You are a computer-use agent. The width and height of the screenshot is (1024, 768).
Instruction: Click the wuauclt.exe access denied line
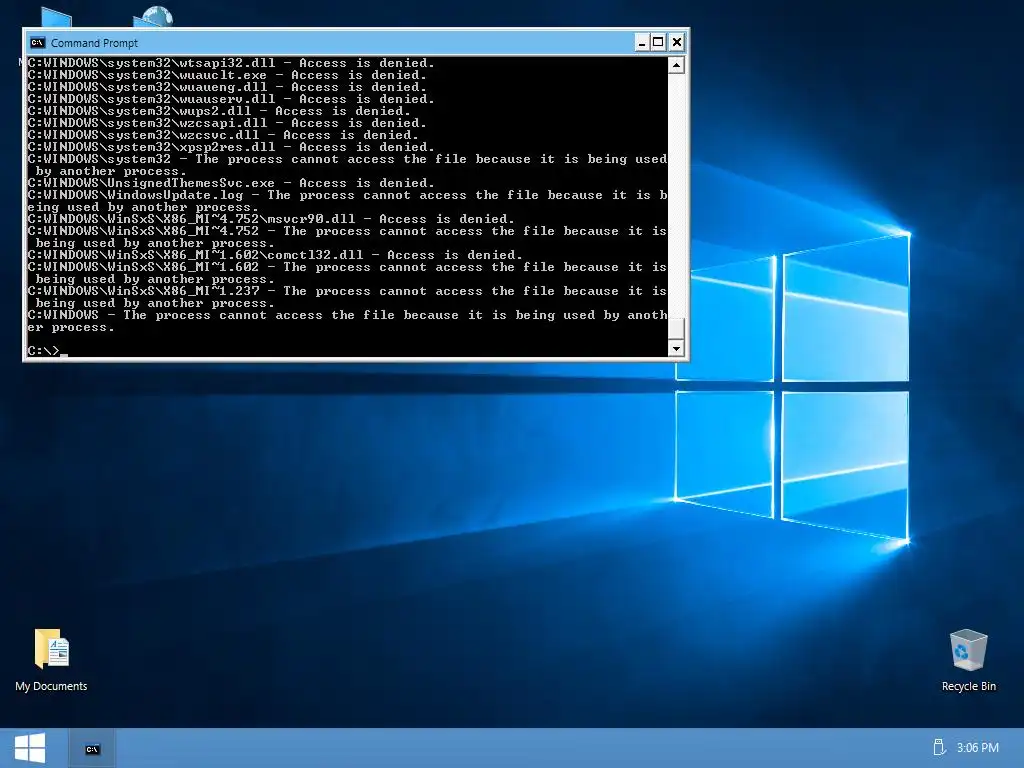[x=227, y=75]
